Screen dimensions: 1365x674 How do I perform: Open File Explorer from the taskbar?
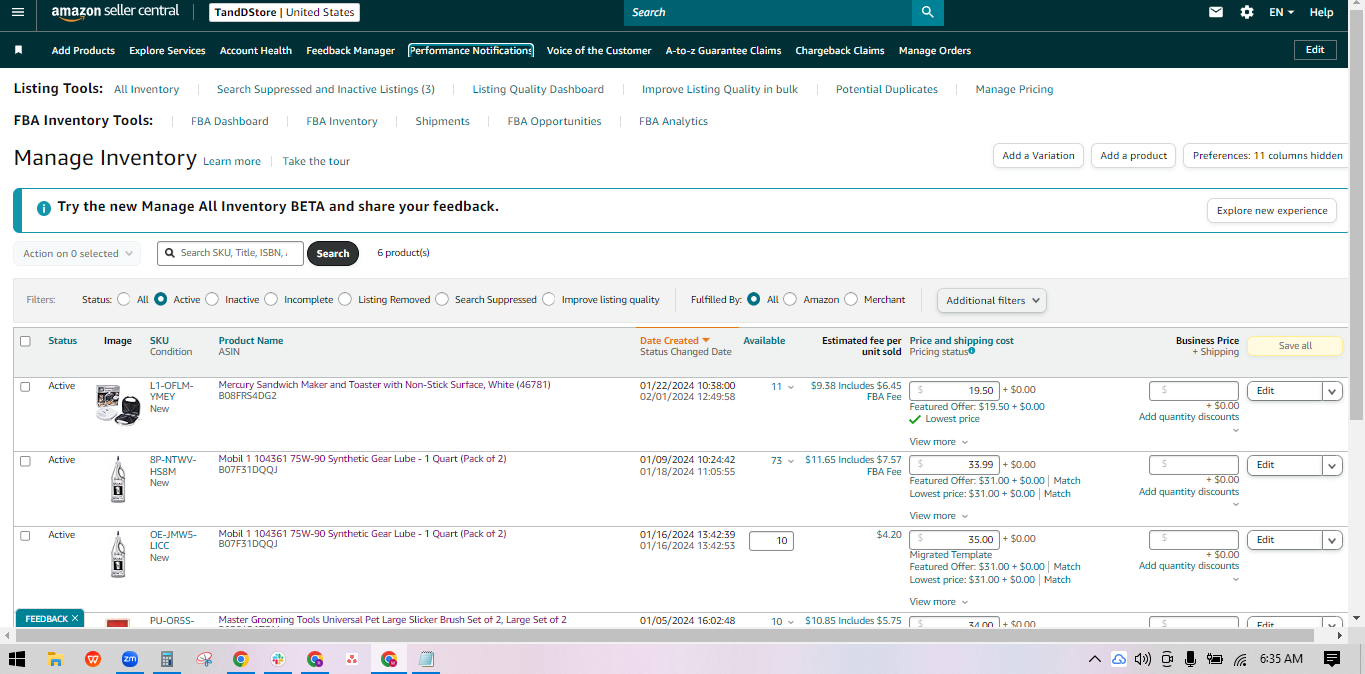(55, 659)
